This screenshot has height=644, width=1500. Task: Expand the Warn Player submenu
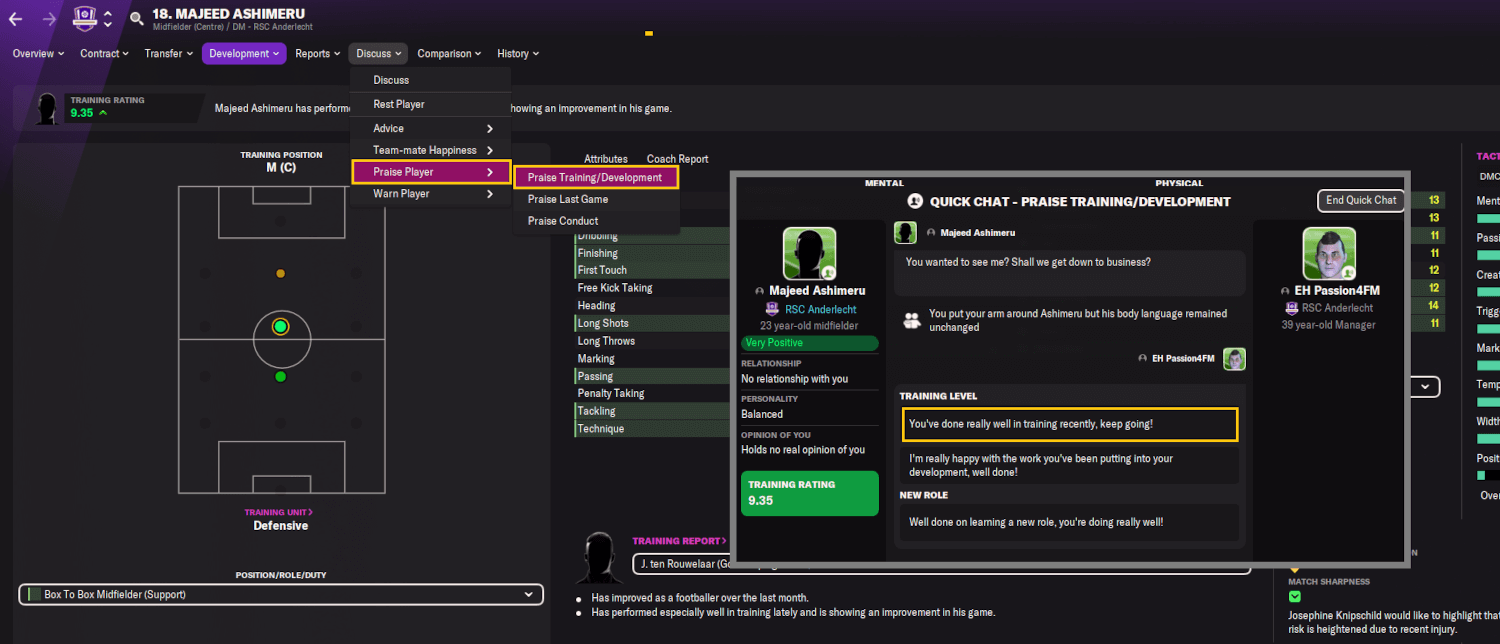(x=430, y=194)
